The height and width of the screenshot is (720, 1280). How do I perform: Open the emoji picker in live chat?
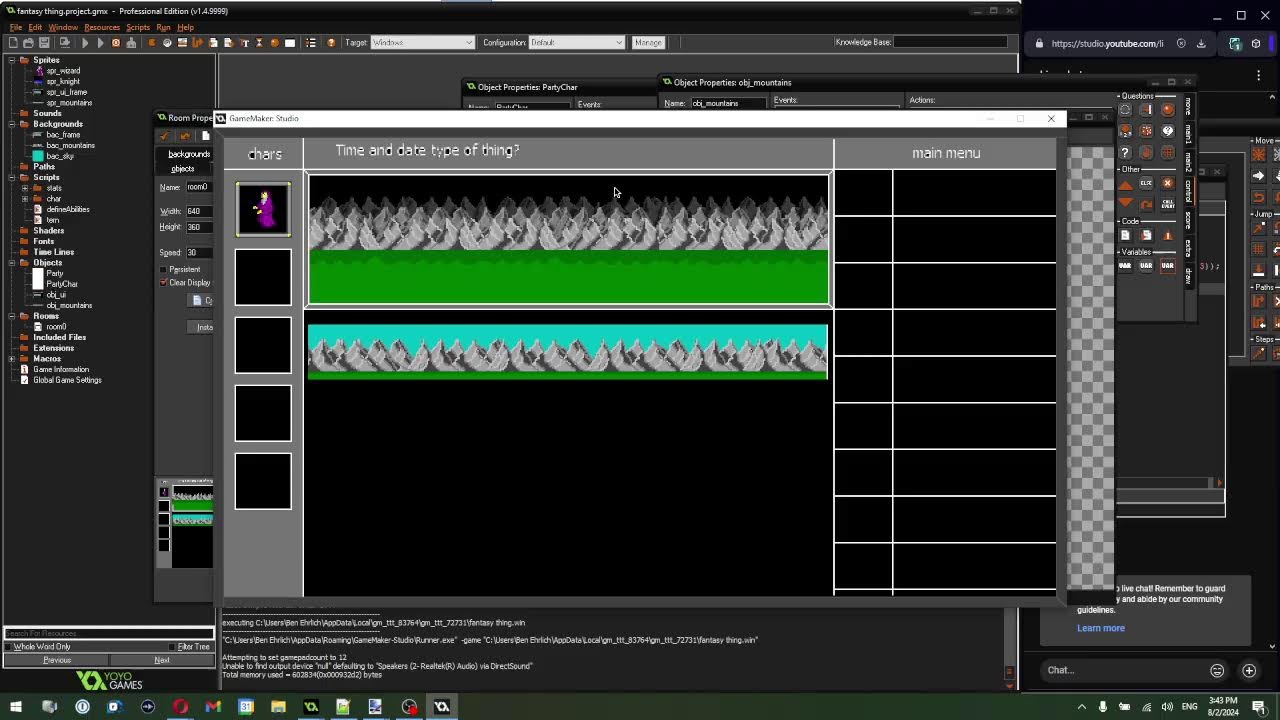tap(1217, 670)
